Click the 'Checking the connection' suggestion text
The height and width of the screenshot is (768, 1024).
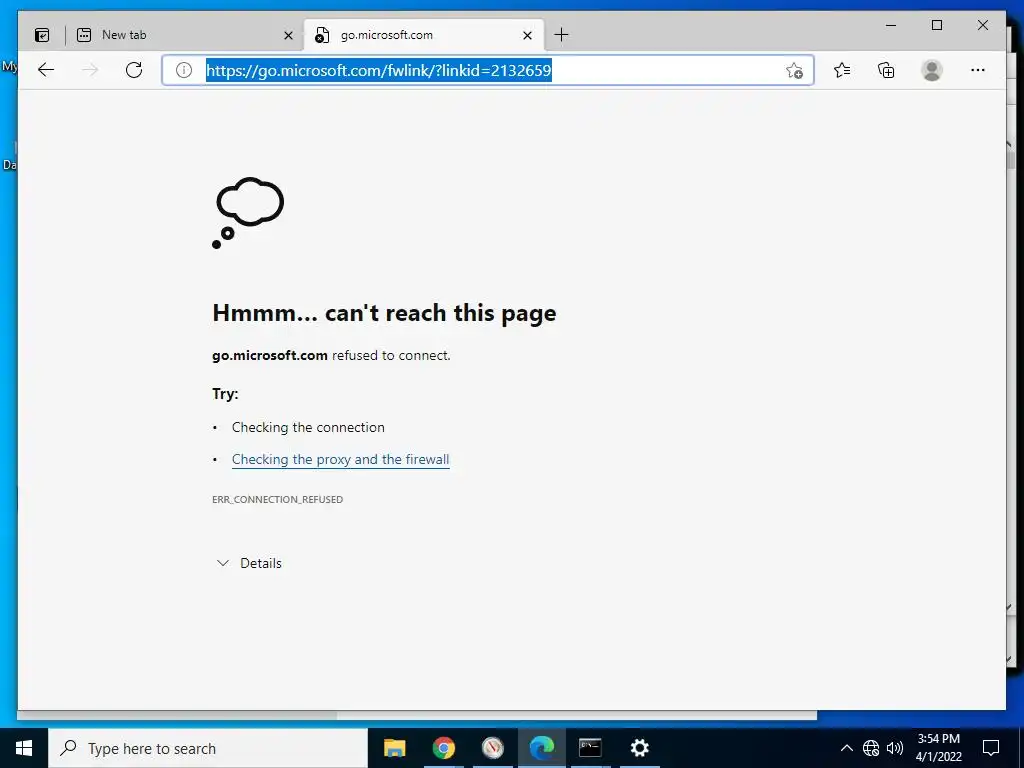click(x=308, y=427)
